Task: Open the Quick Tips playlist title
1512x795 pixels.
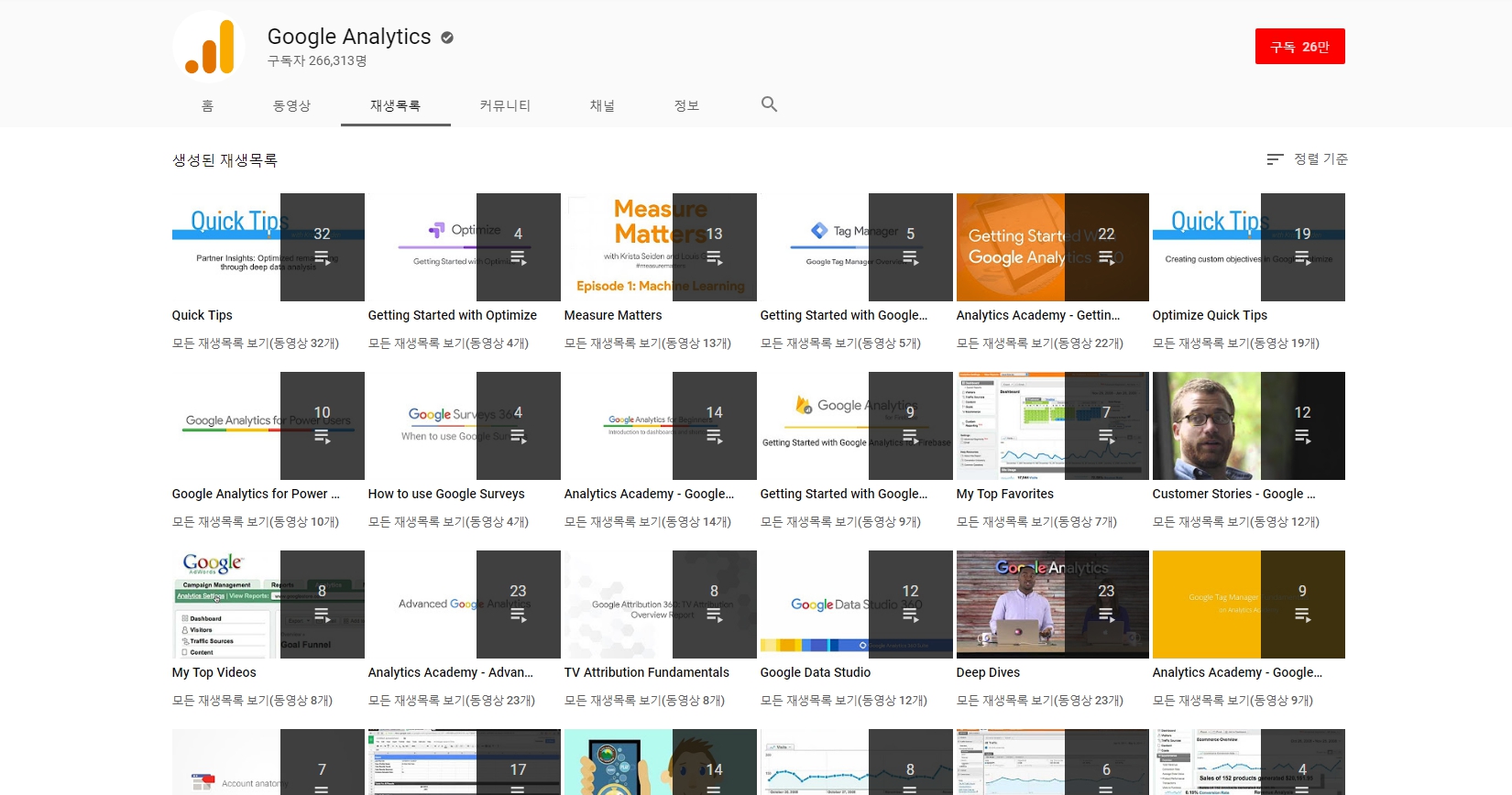Action: [x=203, y=315]
